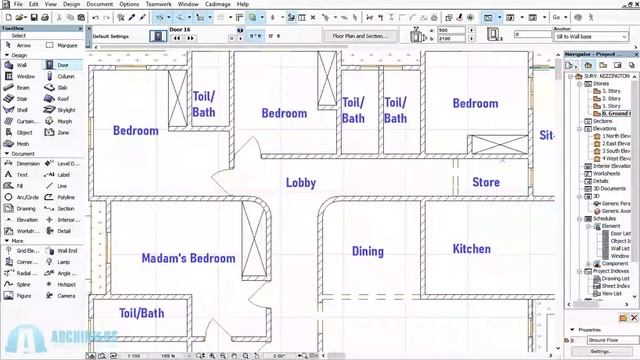Open door settings preview icon in Info Box
The height and width of the screenshot is (360, 640).
point(158,36)
